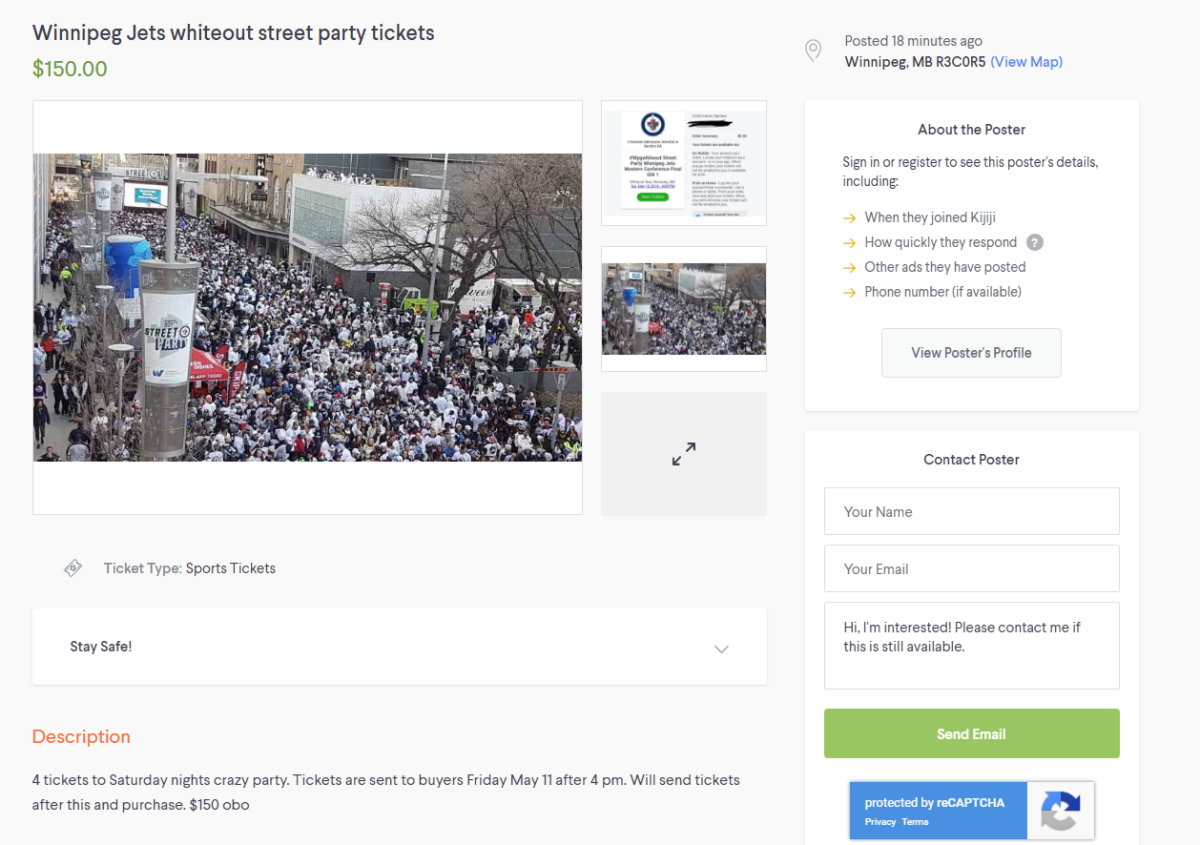Click the question mark beside 'How quickly they respond'

point(1035,242)
